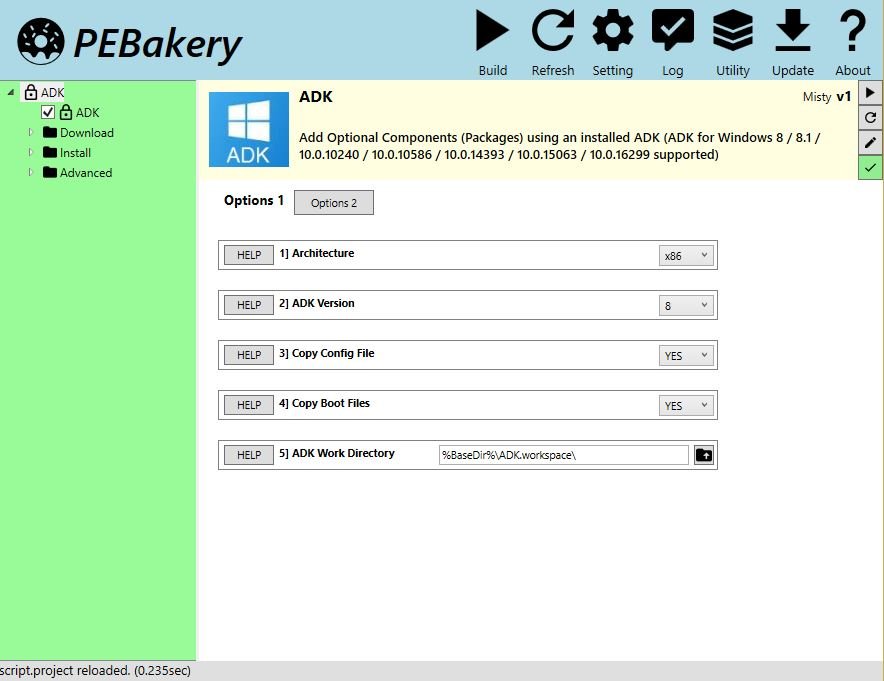Click the Refresh toolbar icon
Image resolution: width=884 pixels, height=681 pixels.
pos(552,30)
